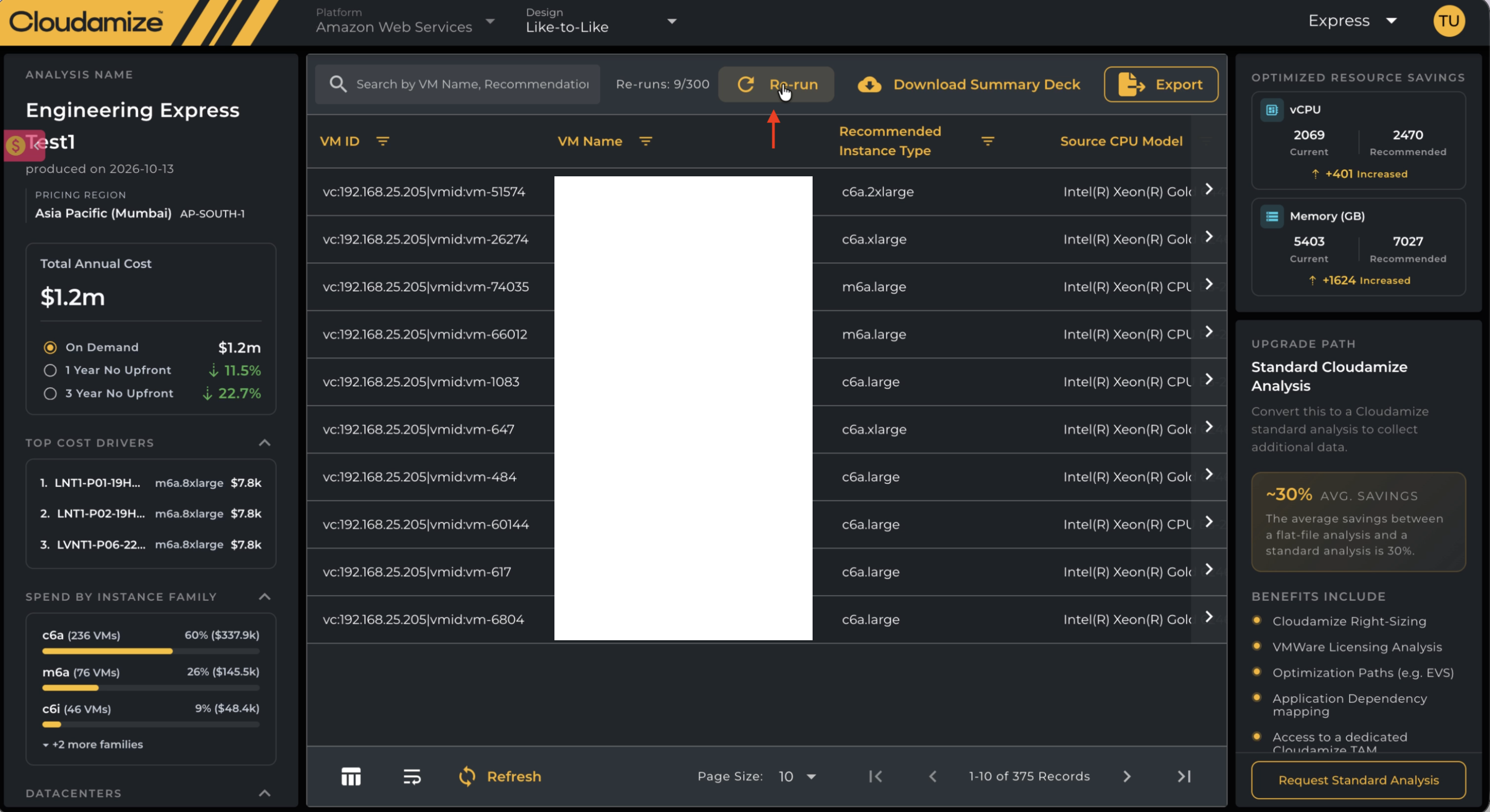Viewport: 1490px width, 812px height.
Task: Click Download Summary Deck
Action: (969, 84)
